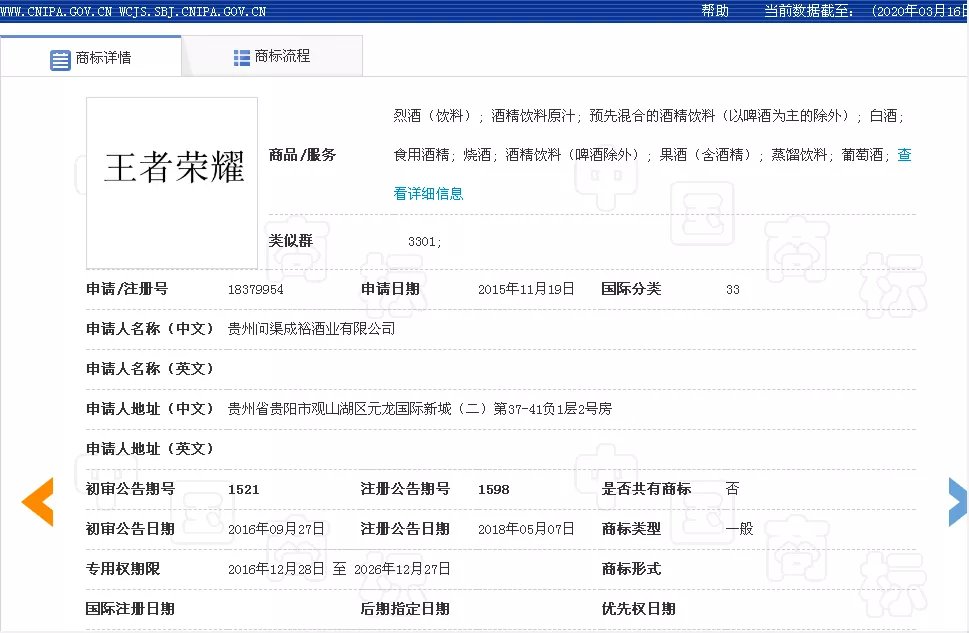This screenshot has height=633, width=969.
Task: Click the applicant address in 贵阳市观山湖区
Action: [419, 409]
